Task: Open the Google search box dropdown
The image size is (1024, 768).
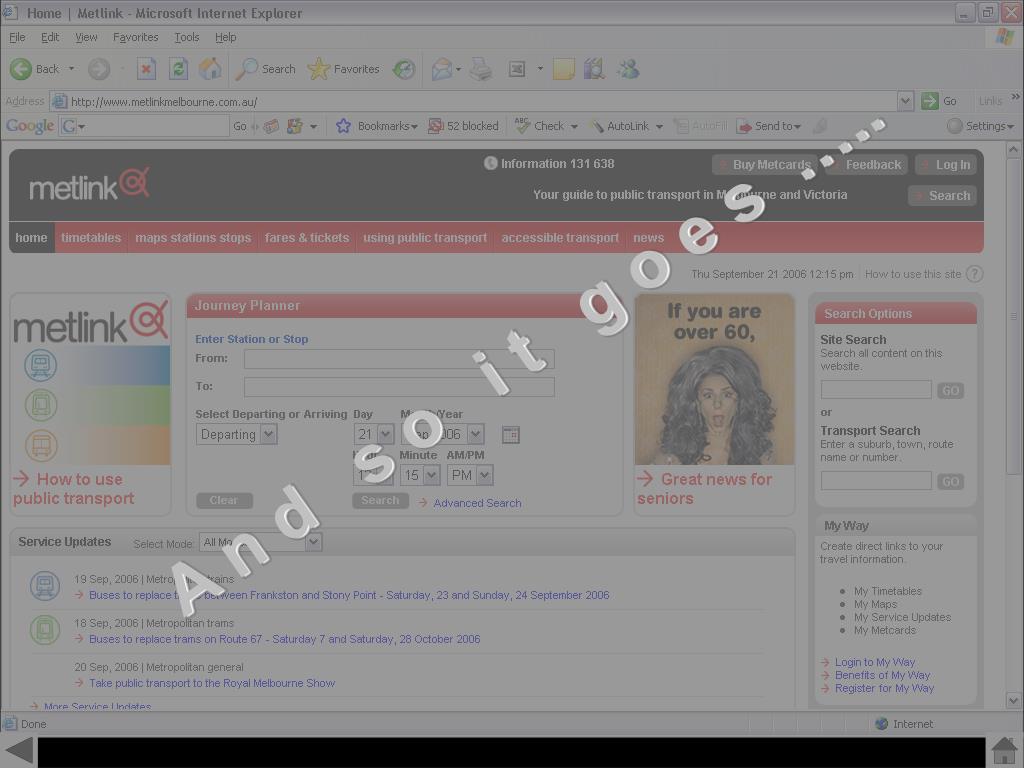Action: point(82,126)
